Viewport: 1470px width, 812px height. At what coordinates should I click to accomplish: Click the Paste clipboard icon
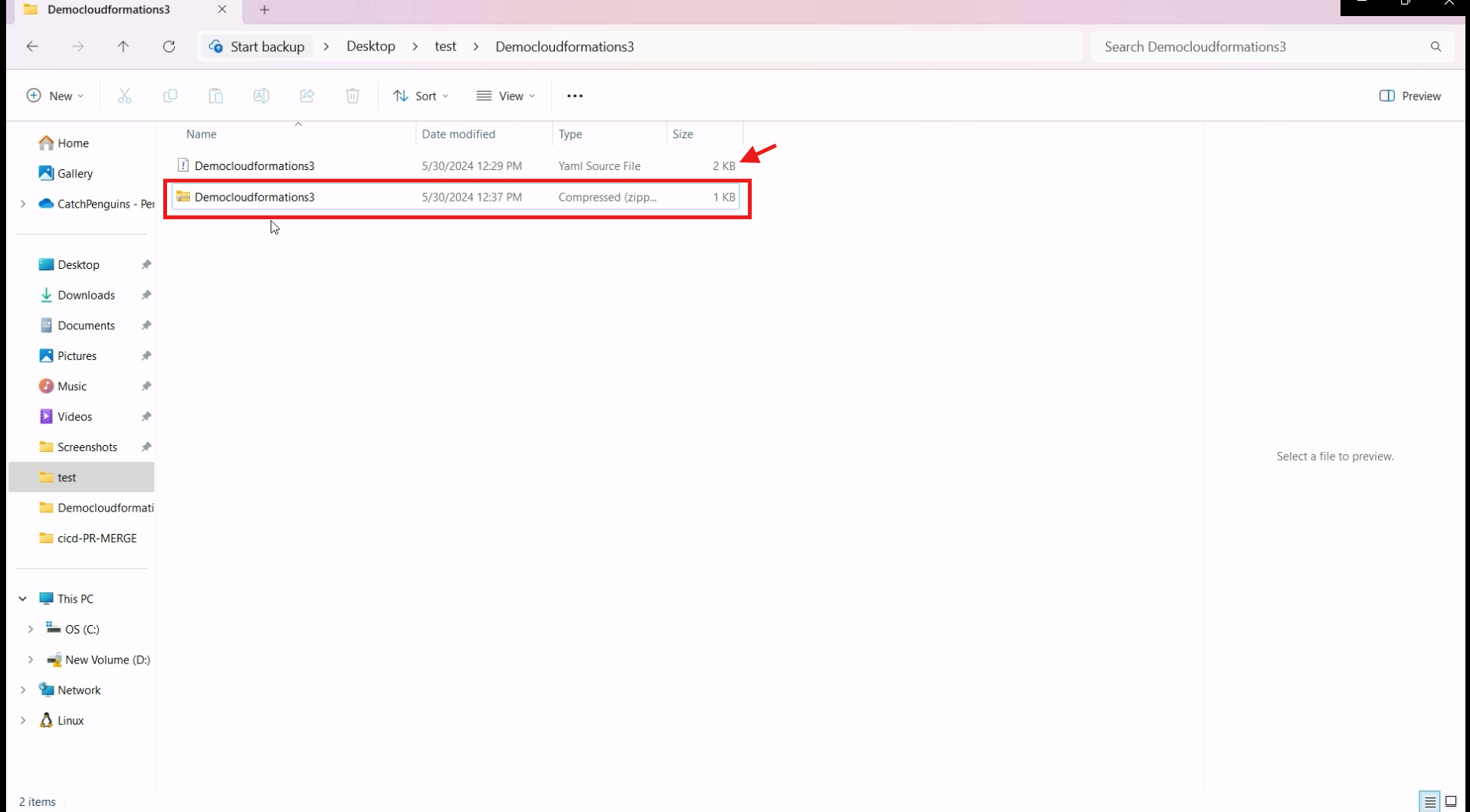coord(215,96)
